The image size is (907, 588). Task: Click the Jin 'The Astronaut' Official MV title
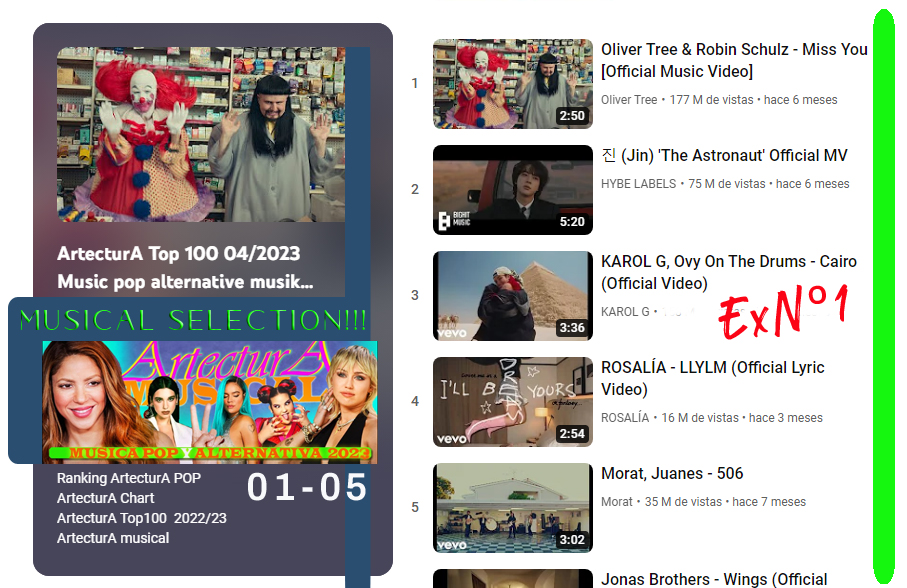724,156
